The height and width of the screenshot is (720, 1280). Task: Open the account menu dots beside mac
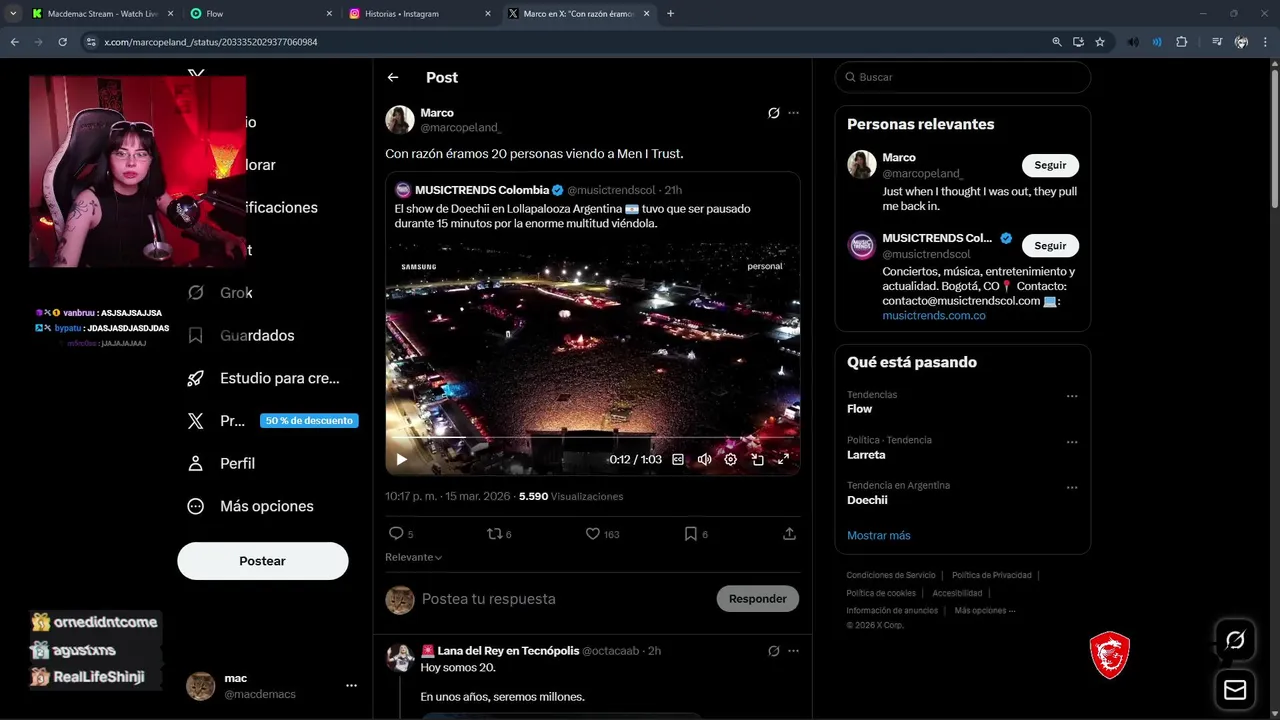[351, 685]
